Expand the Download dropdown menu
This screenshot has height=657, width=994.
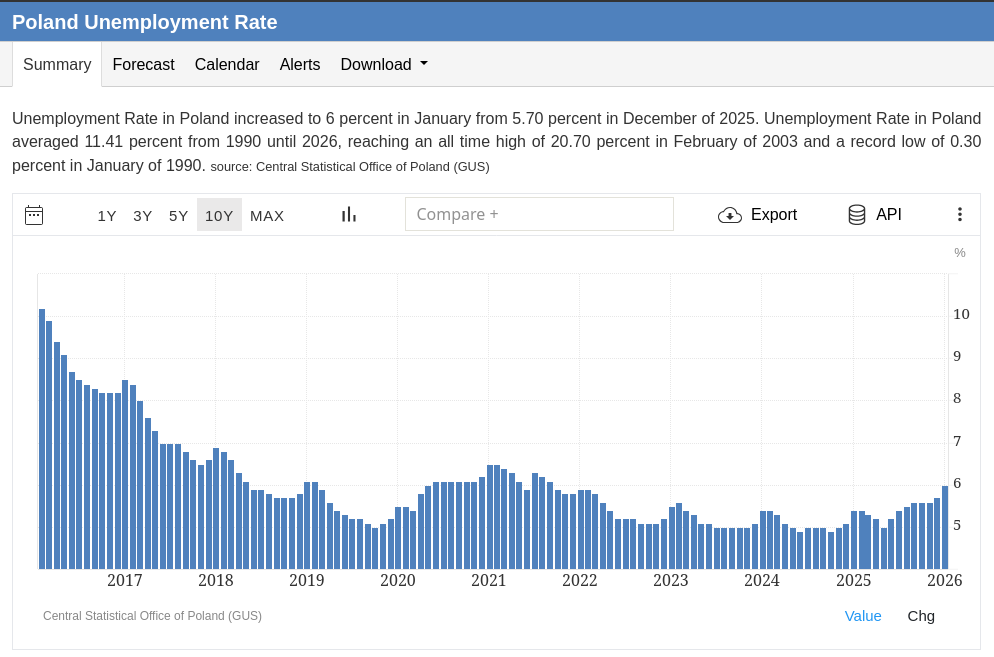tap(384, 64)
